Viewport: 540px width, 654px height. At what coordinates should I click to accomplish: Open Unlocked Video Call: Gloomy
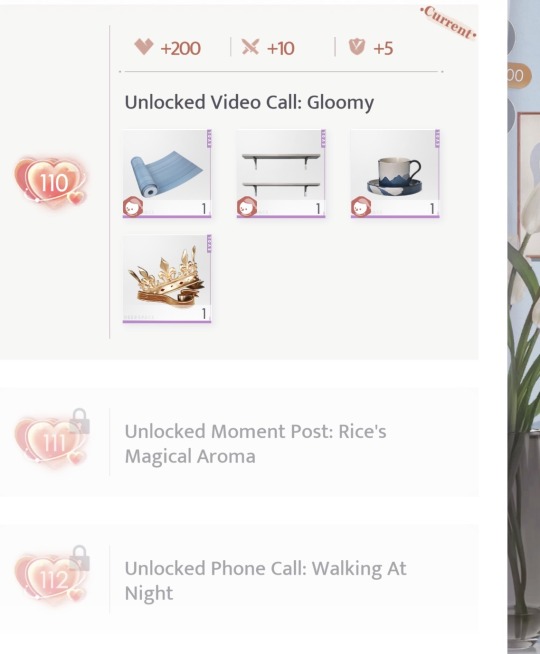[x=249, y=103]
